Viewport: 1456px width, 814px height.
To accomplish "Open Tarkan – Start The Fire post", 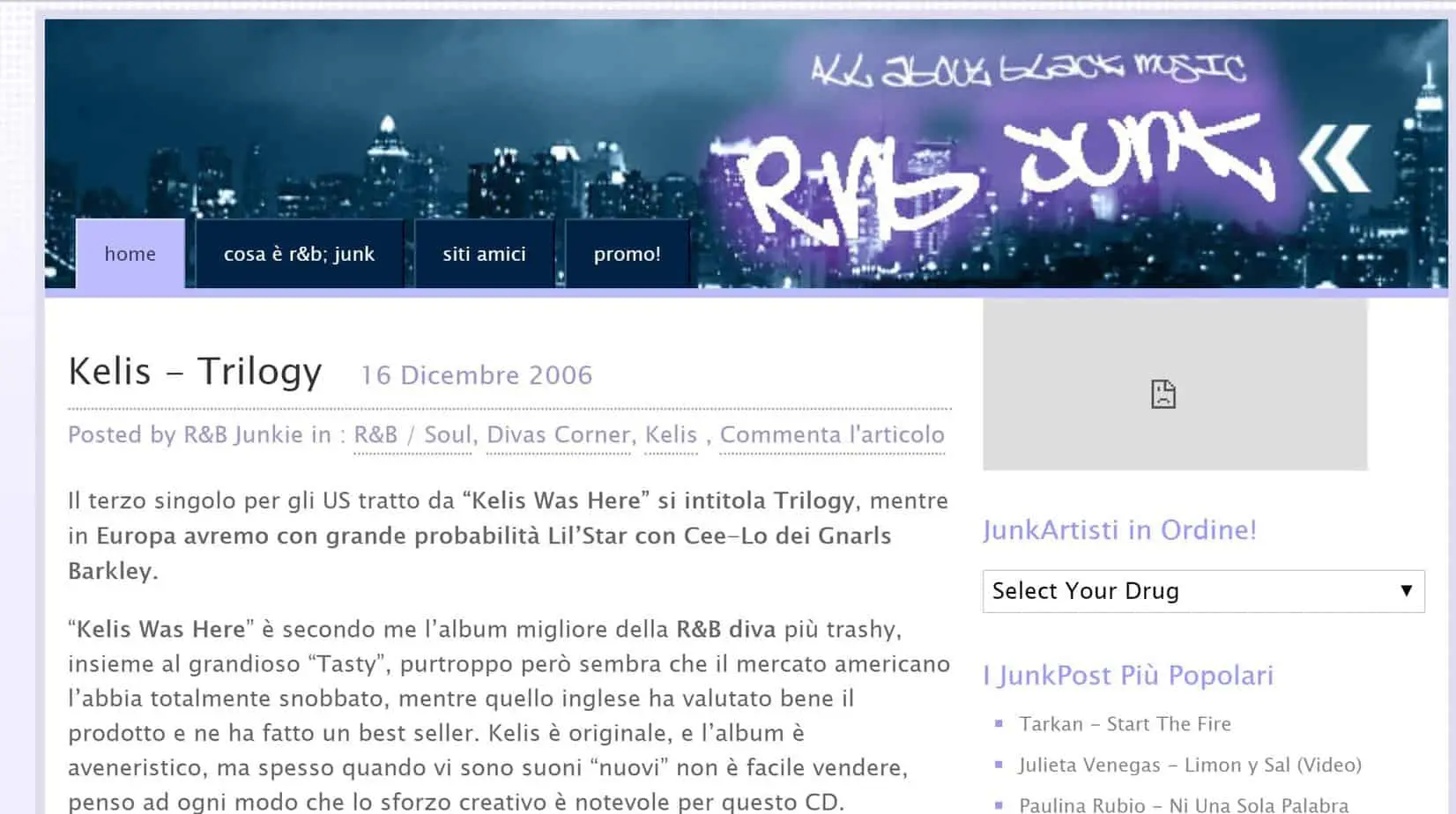I will tap(1125, 724).
